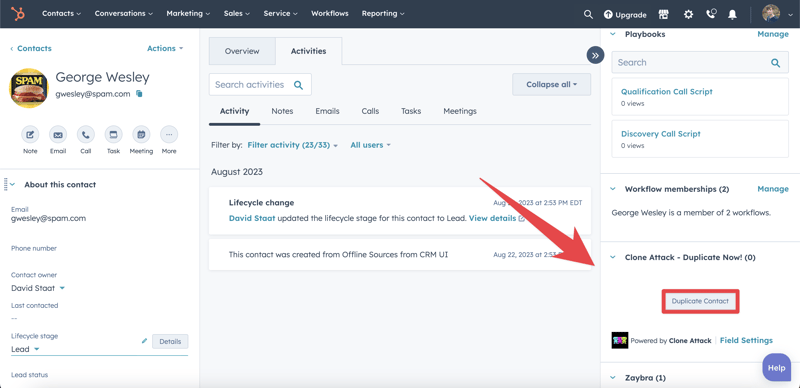
Task: Open the Collapse all dropdown
Action: [x=552, y=85]
